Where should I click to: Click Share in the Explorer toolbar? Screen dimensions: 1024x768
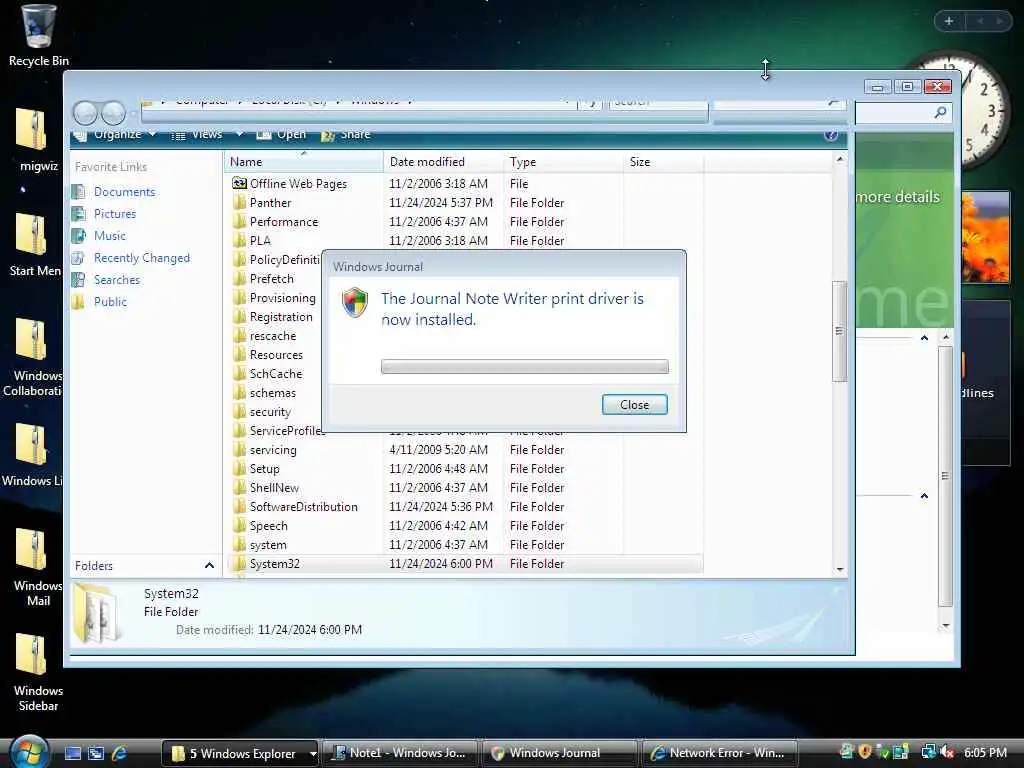346,135
